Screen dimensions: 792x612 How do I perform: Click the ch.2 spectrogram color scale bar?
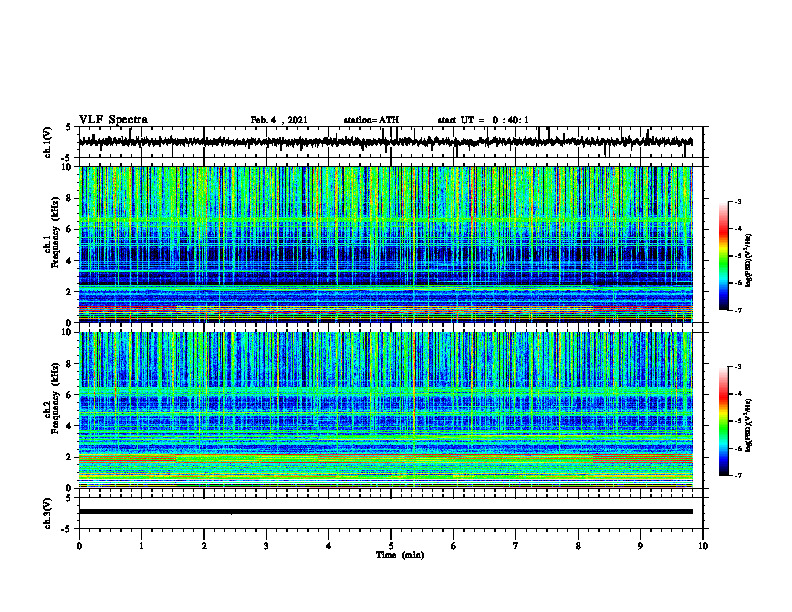click(723, 421)
